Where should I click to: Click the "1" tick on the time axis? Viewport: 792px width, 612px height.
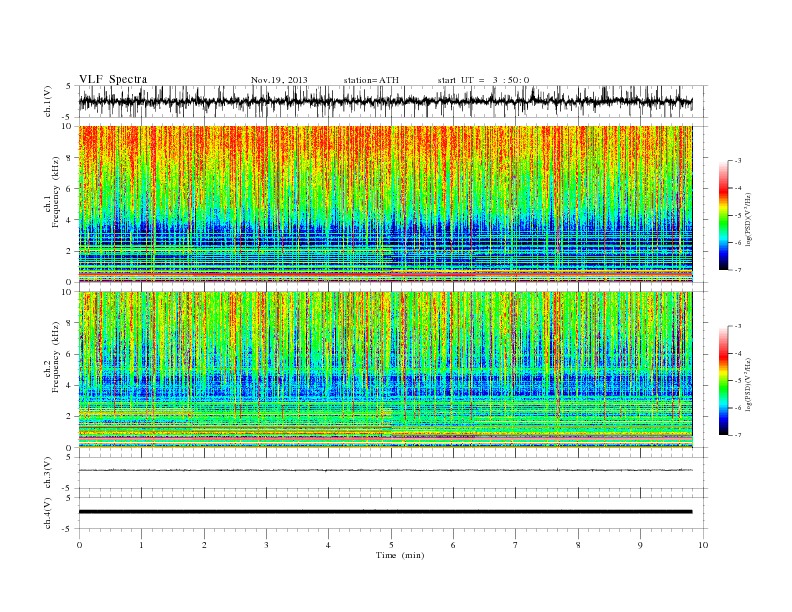click(x=141, y=545)
